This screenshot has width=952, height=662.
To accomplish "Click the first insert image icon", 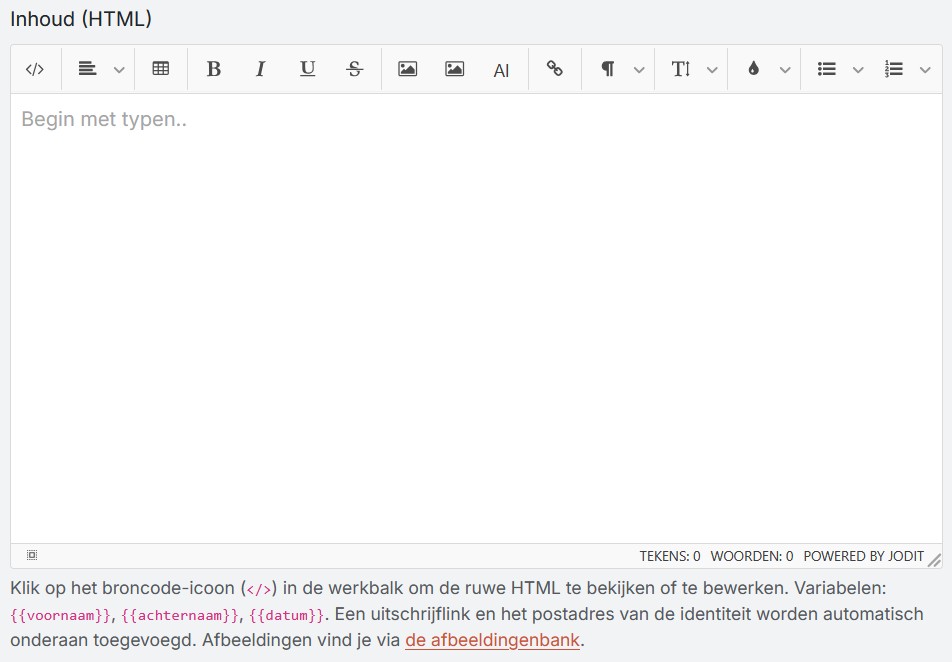I will 407,69.
